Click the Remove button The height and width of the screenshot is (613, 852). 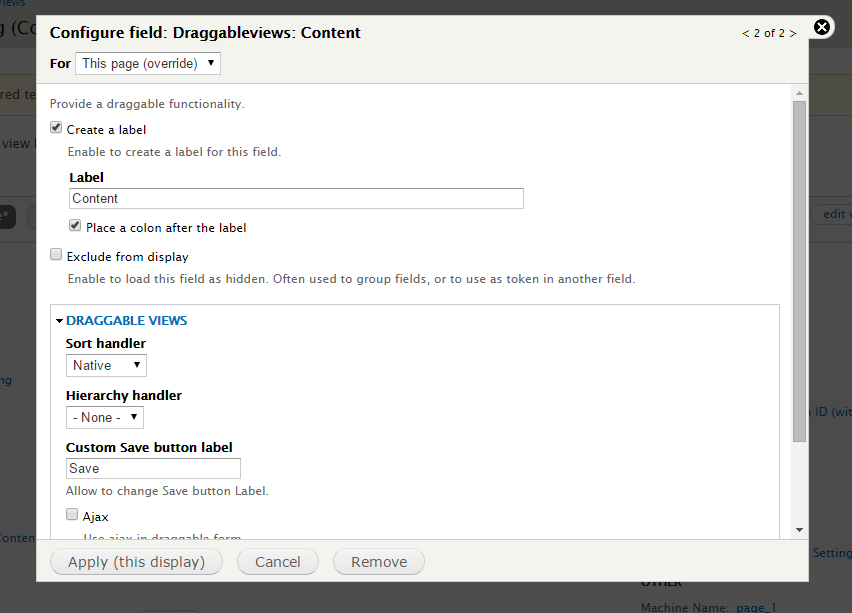point(379,561)
